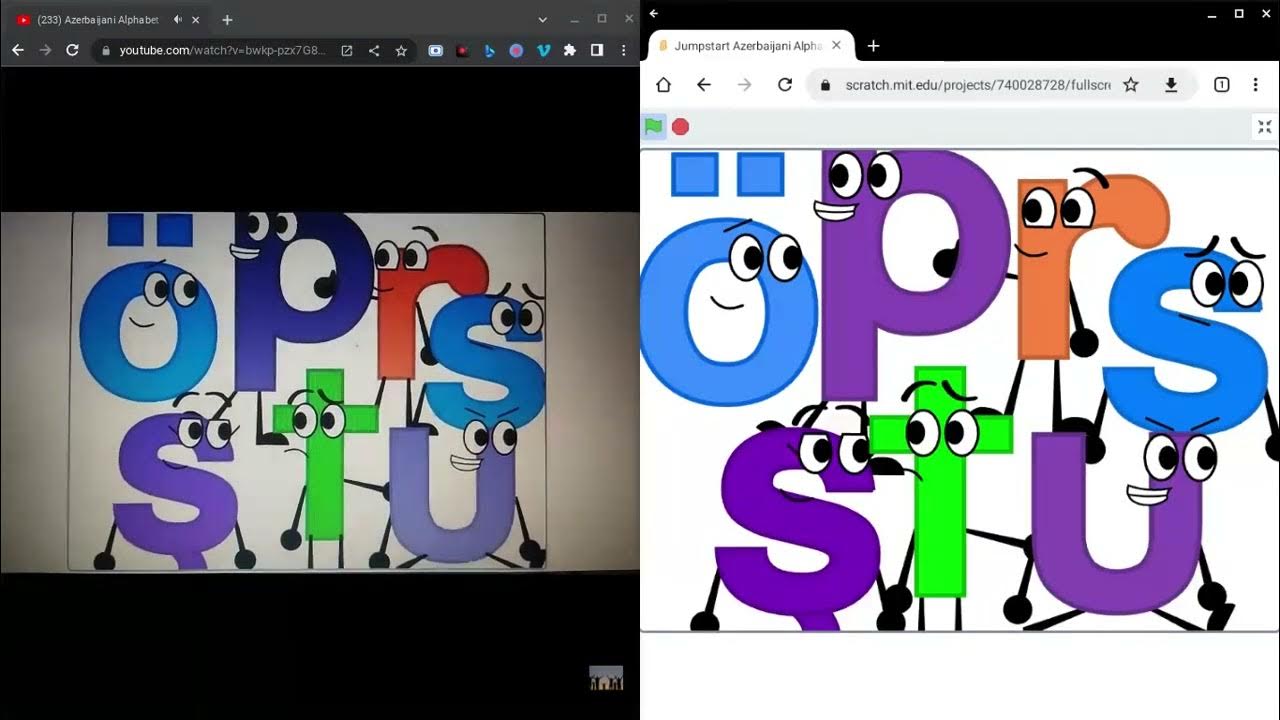Select the Jumpstart Azerbaijani Alphabet tab
Viewport: 1280px width, 720px height.
coord(752,46)
